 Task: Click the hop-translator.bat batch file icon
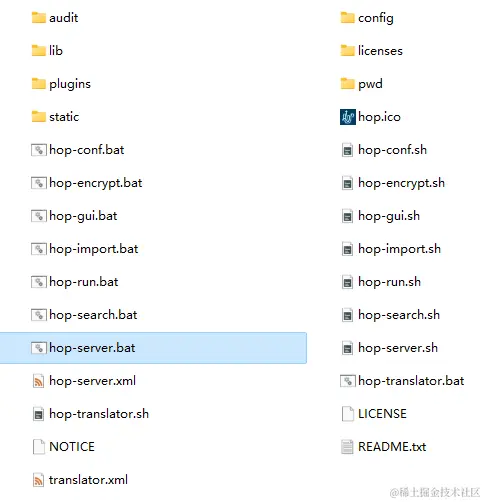[348, 381]
